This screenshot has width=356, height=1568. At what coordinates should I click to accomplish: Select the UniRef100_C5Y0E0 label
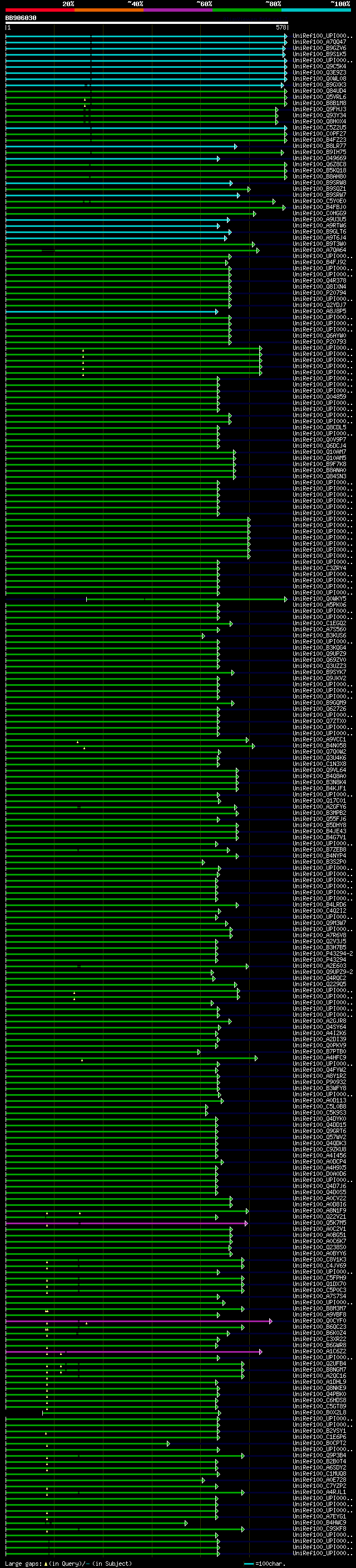tap(319, 201)
